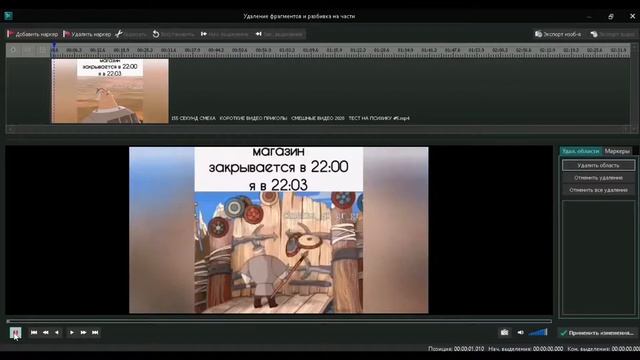The width and height of the screenshot is (640, 360).
Task: Click the 01:03.2 timestamp on the ruler
Action: (x=287, y=50)
